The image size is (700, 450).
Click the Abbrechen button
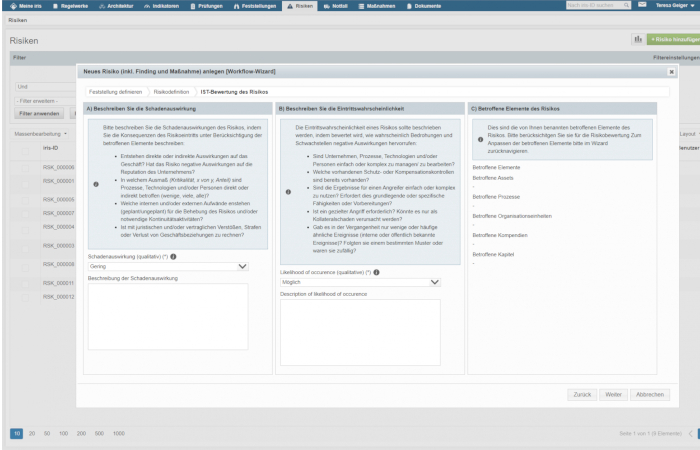pyautogui.click(x=650, y=395)
